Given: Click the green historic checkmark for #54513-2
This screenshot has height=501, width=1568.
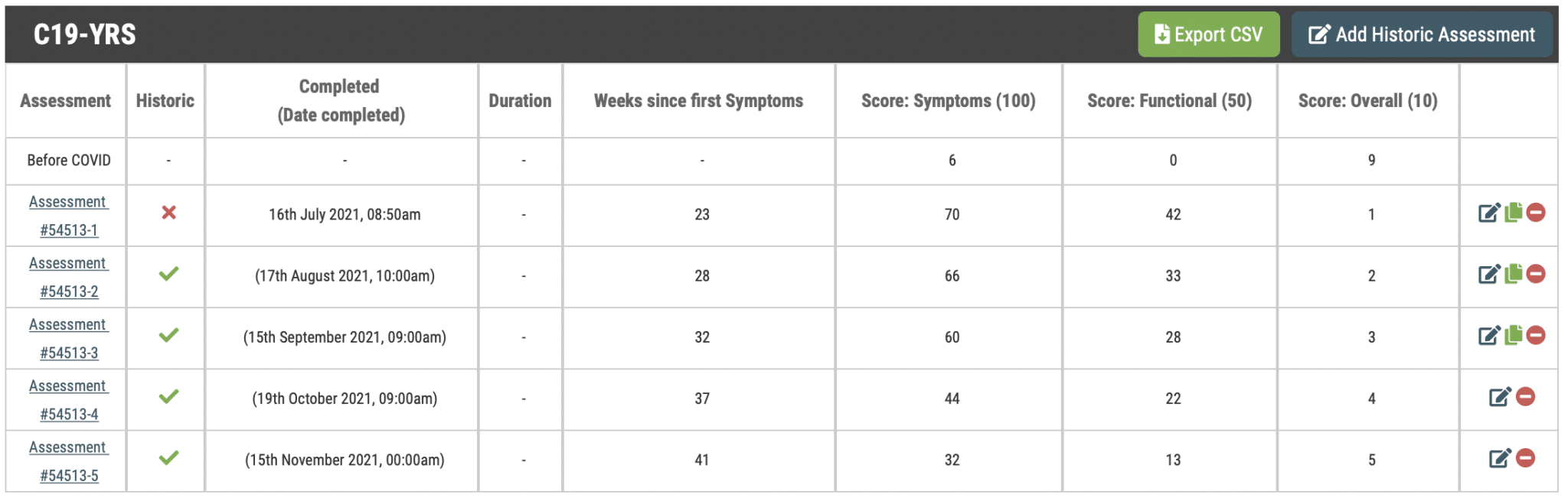Looking at the screenshot, I should click(x=169, y=274).
